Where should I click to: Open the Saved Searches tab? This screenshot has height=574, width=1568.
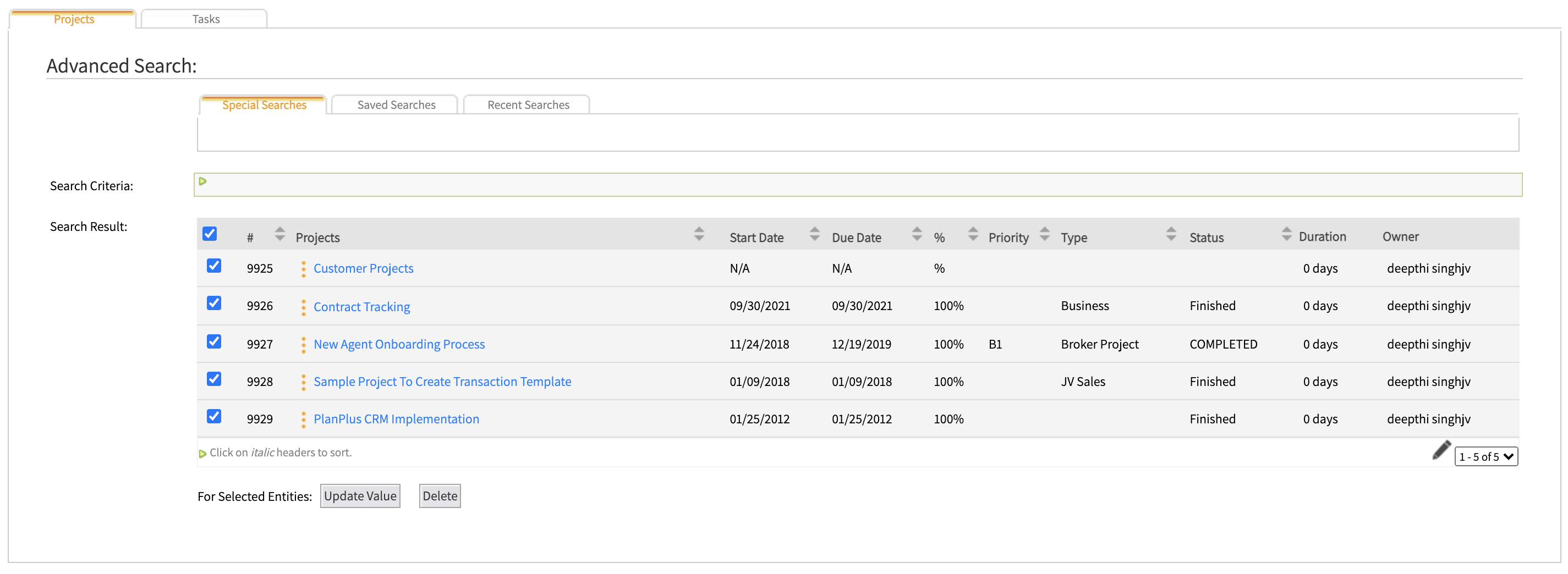point(396,105)
